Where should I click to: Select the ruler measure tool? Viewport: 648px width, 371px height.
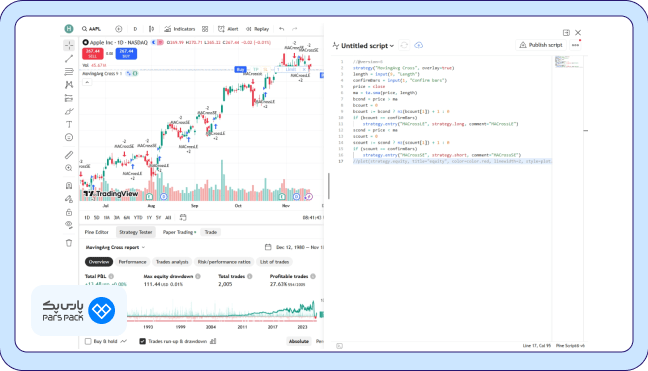click(x=69, y=155)
